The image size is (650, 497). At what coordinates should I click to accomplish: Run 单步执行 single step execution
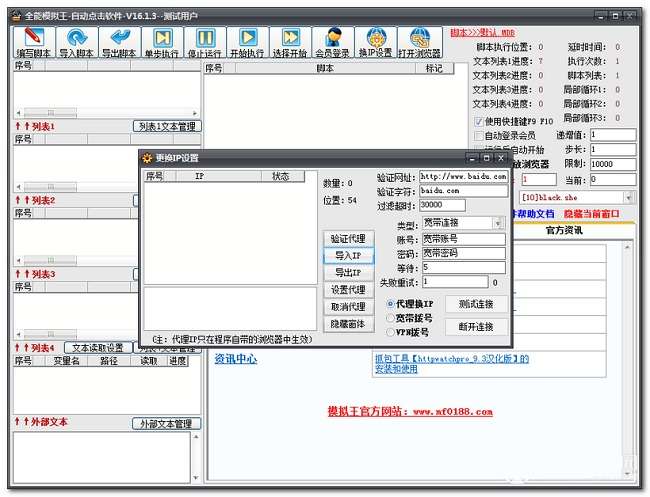click(x=162, y=42)
